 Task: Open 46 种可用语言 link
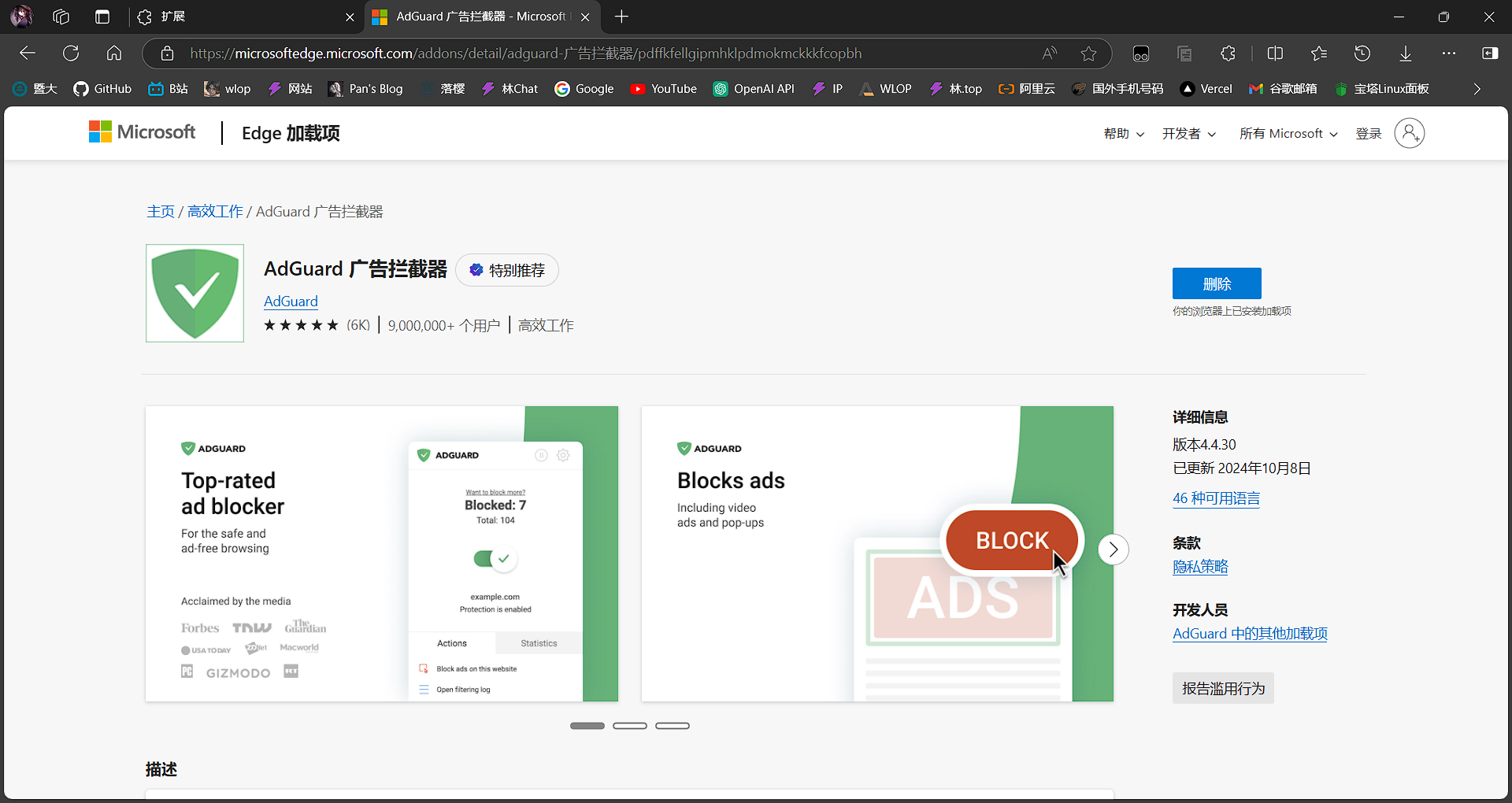(1216, 498)
